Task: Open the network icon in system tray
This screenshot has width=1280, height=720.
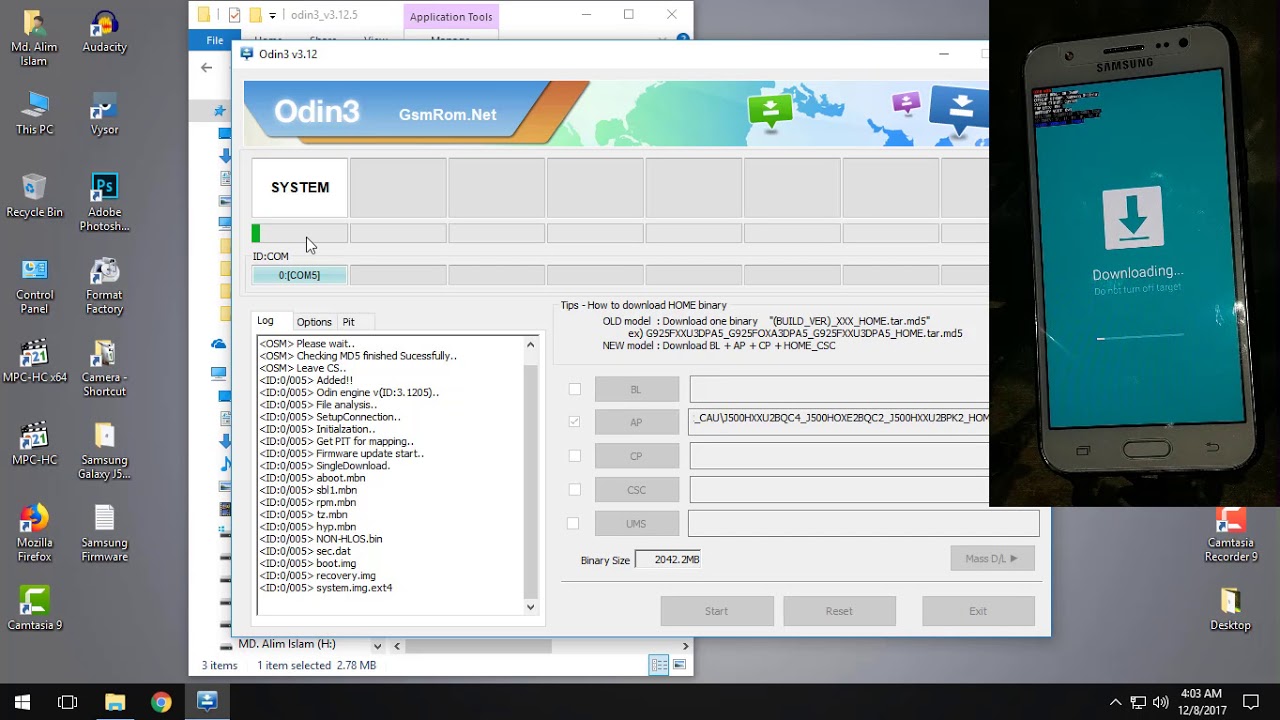Action: [1138, 702]
